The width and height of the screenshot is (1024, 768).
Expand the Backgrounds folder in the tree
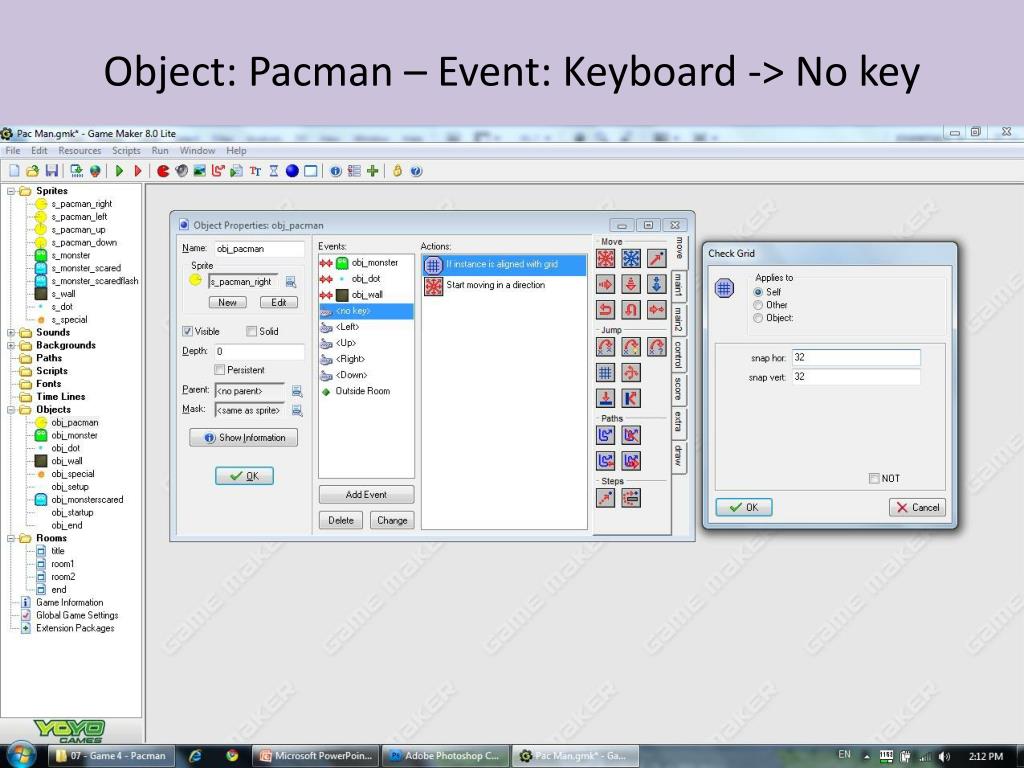click(x=11, y=345)
